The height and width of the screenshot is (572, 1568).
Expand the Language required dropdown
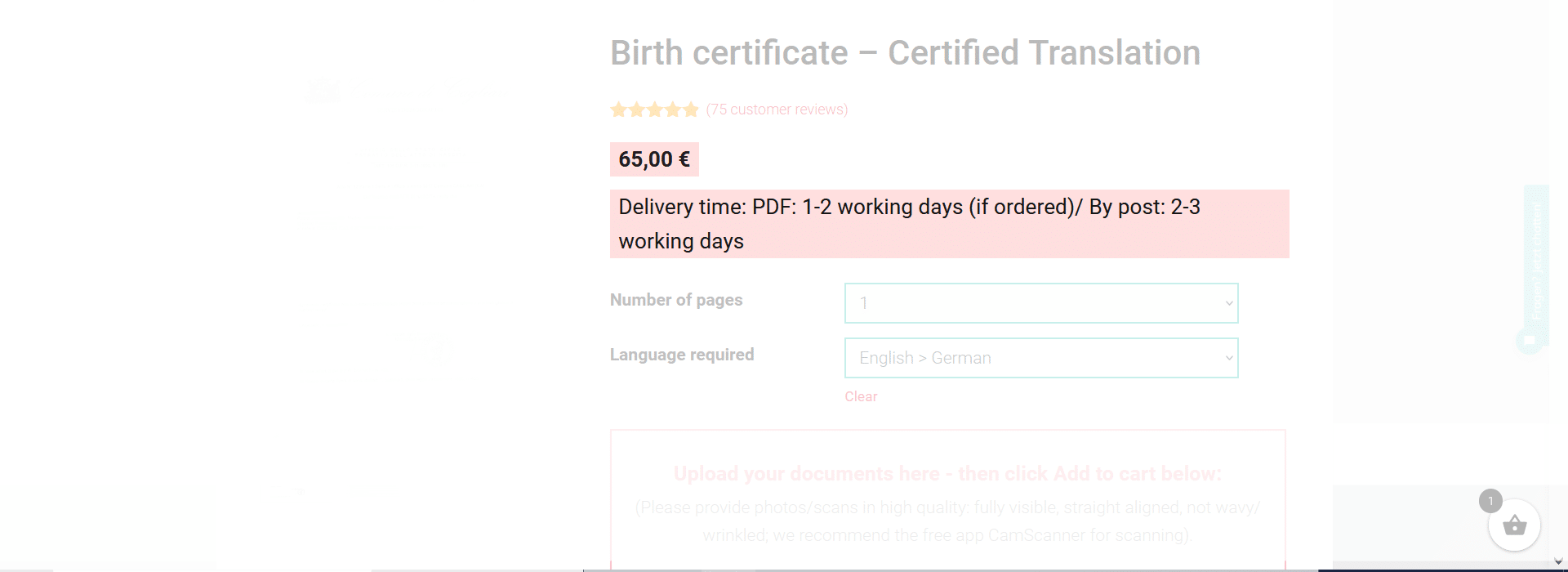tap(1041, 358)
